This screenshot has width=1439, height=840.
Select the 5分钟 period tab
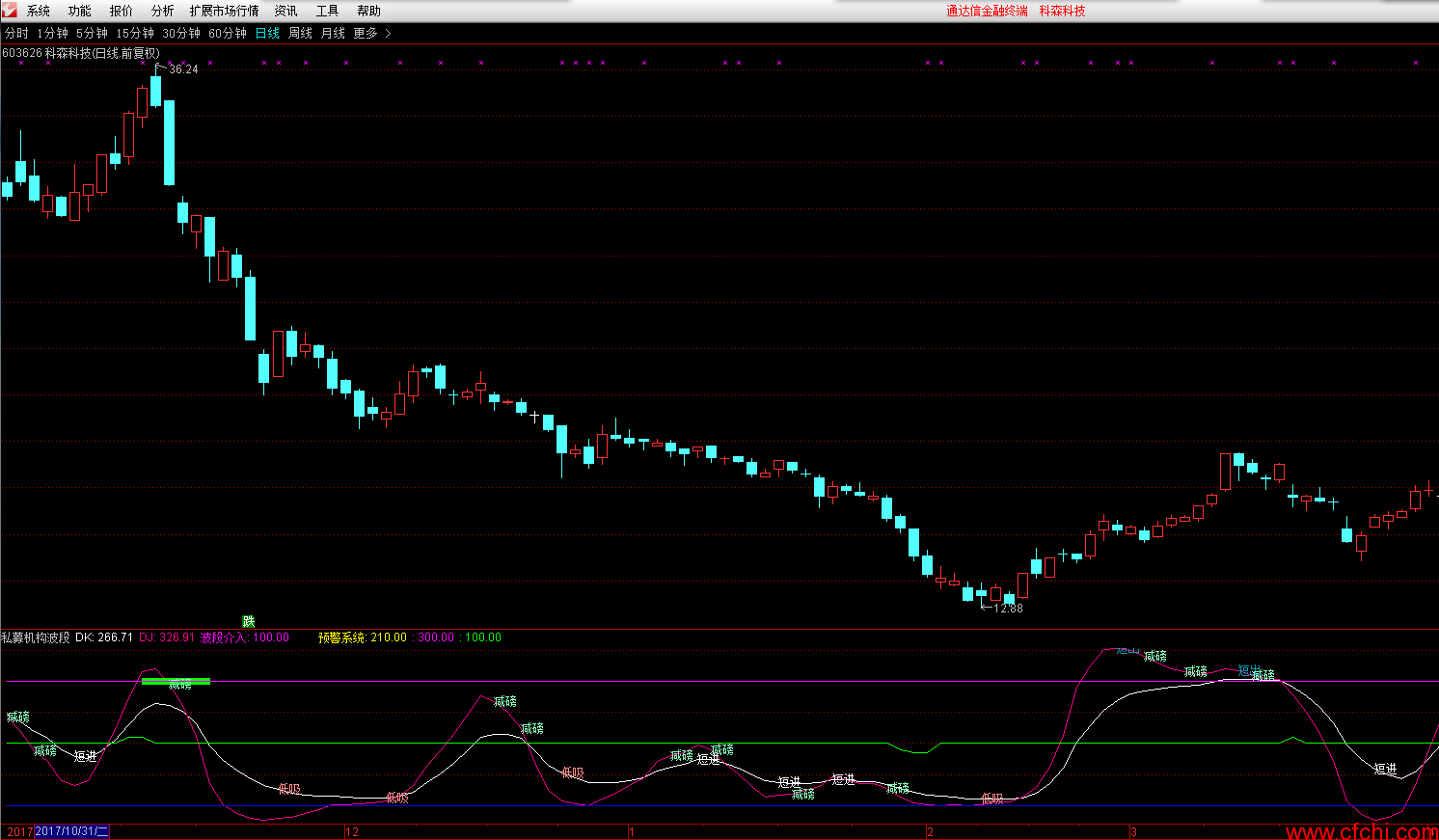(x=92, y=33)
